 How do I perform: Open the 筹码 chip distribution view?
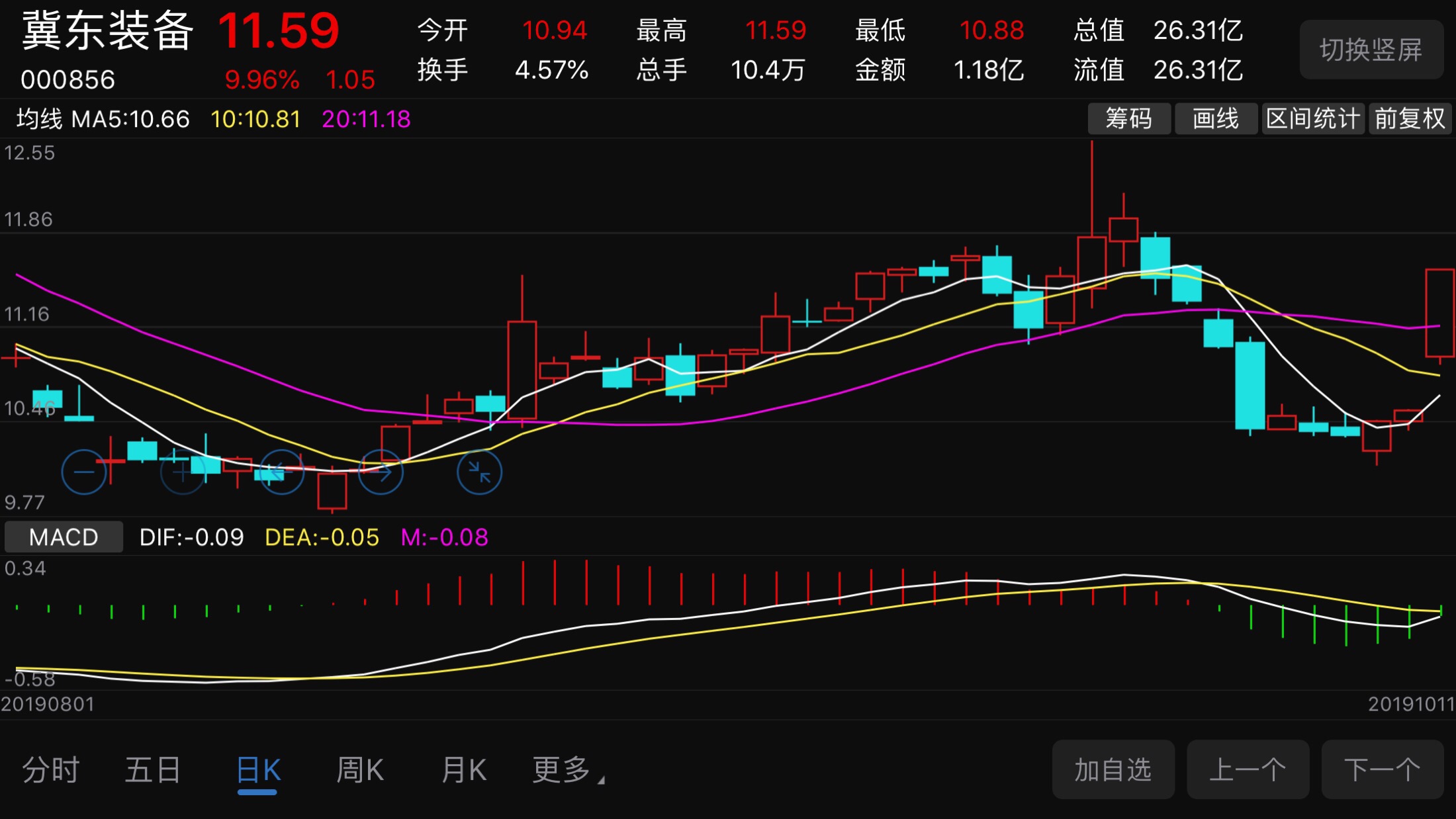[x=1128, y=119]
